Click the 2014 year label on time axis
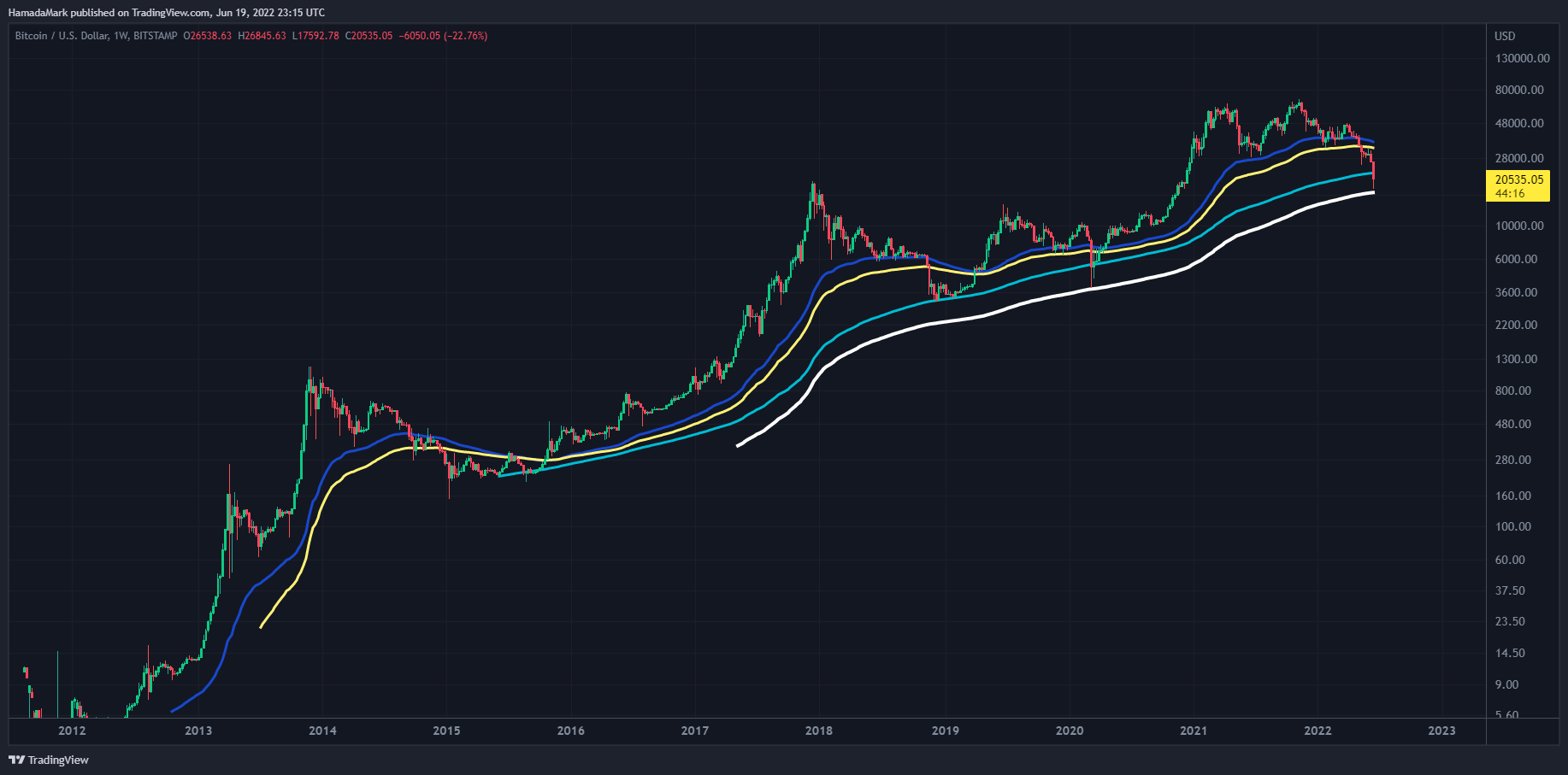The width and height of the screenshot is (1568, 775). coord(322,731)
